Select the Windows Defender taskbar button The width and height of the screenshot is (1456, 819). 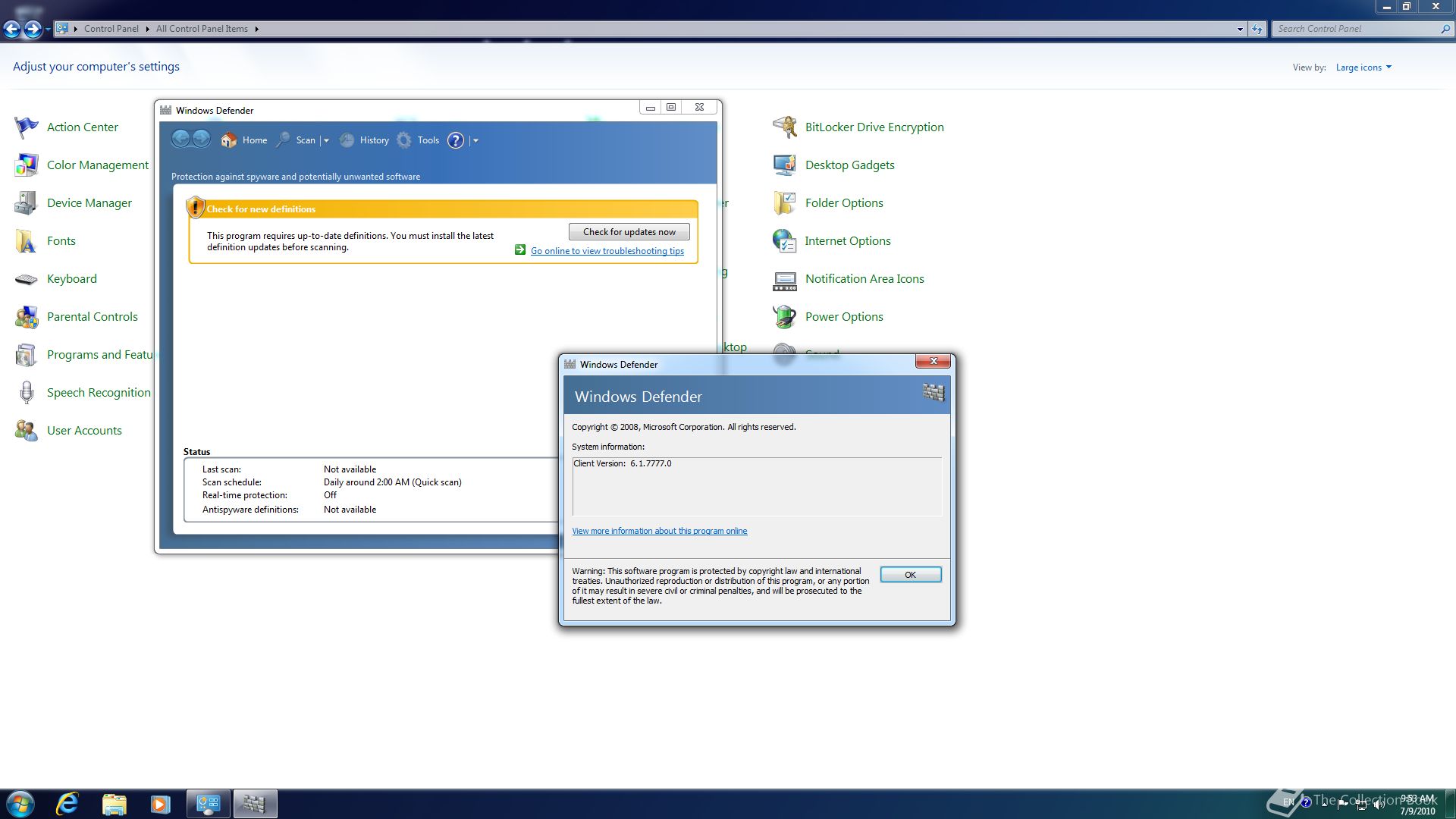coord(255,804)
